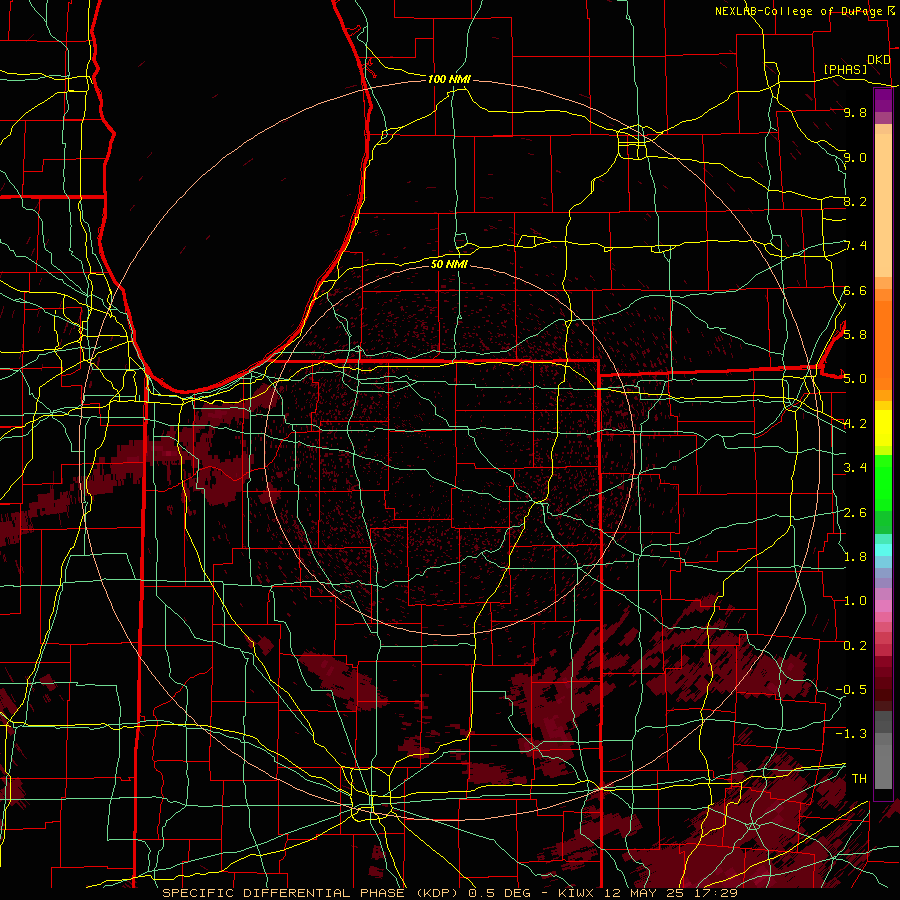
Task: Click the -1.3 scale value label
Action: tap(852, 734)
